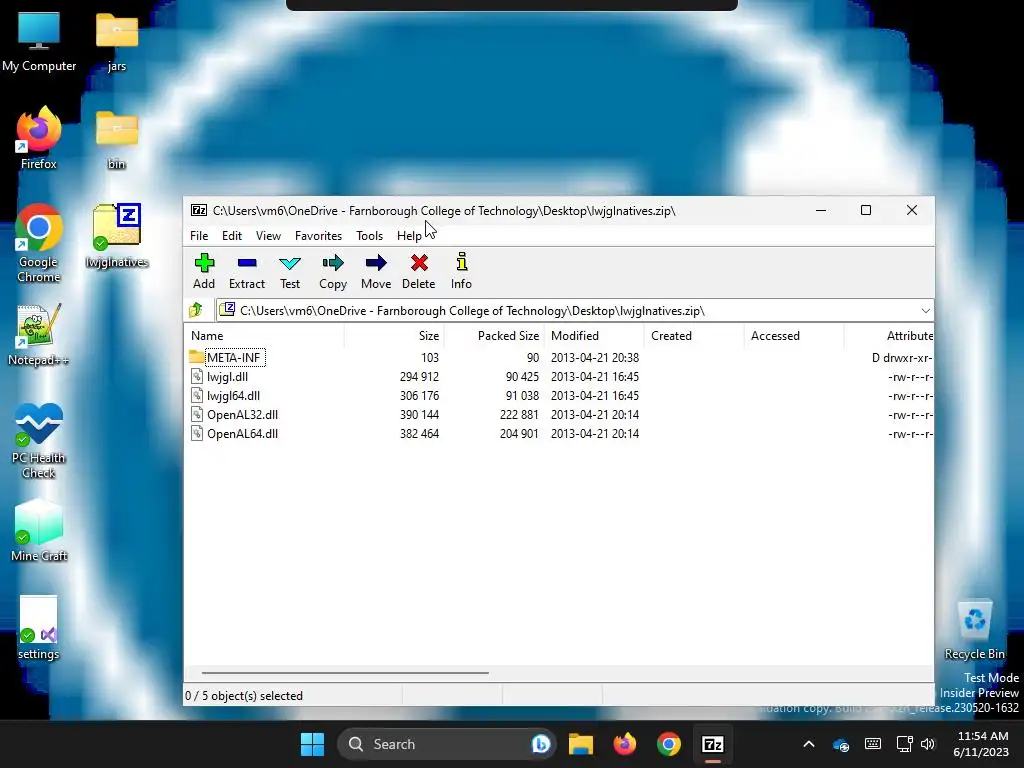
Task: Click the OneDrive sync tray icon
Action: (x=840, y=744)
